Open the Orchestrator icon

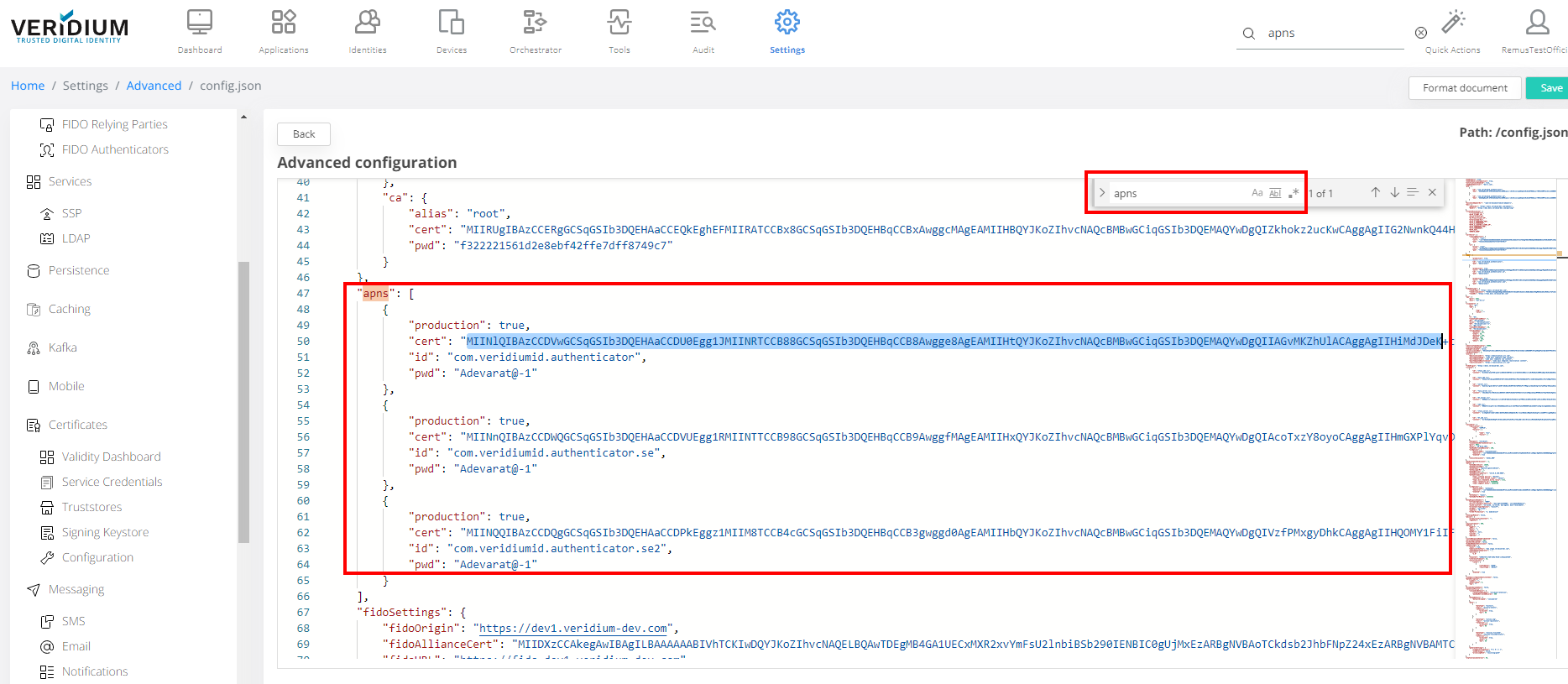click(535, 23)
